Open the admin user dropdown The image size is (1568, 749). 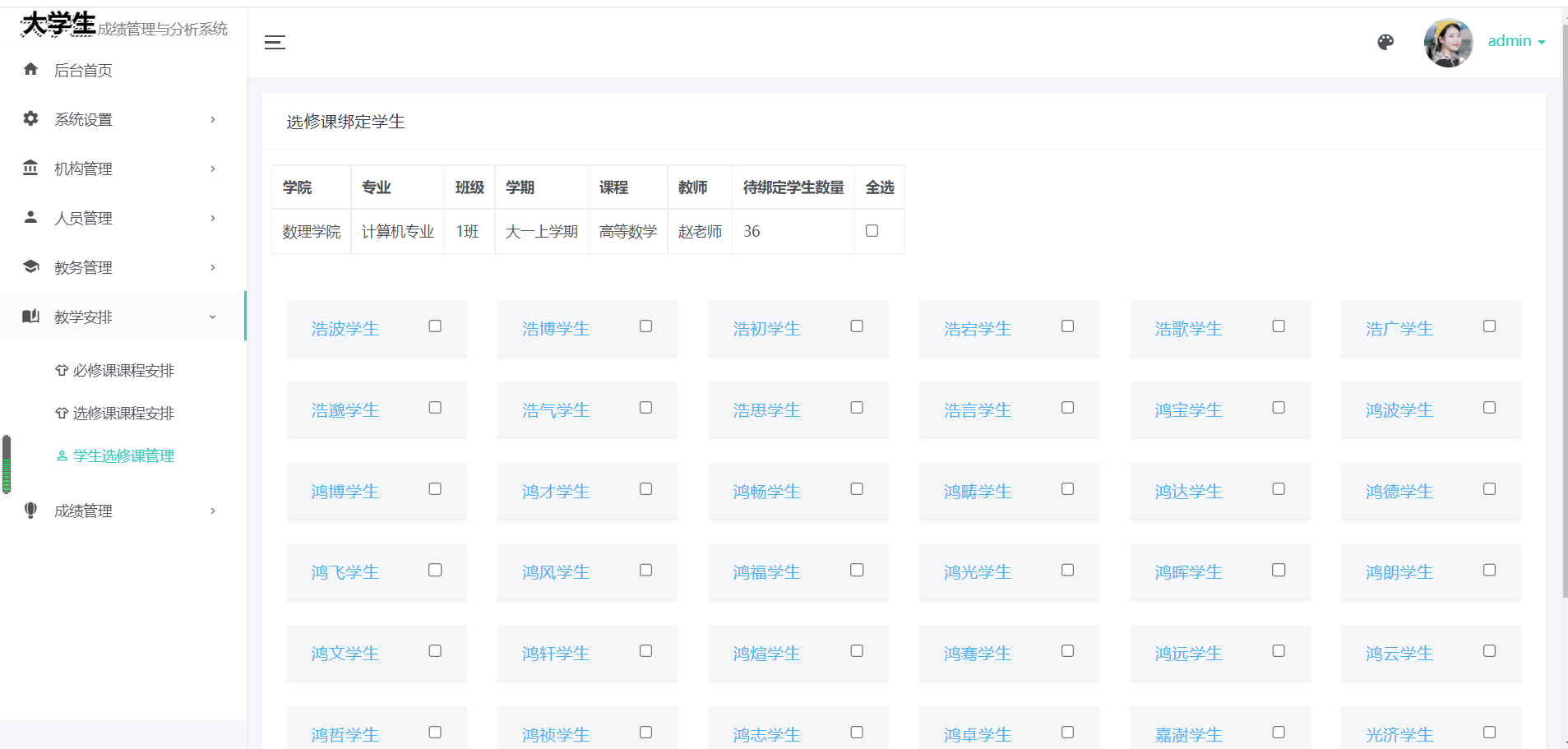[1516, 41]
